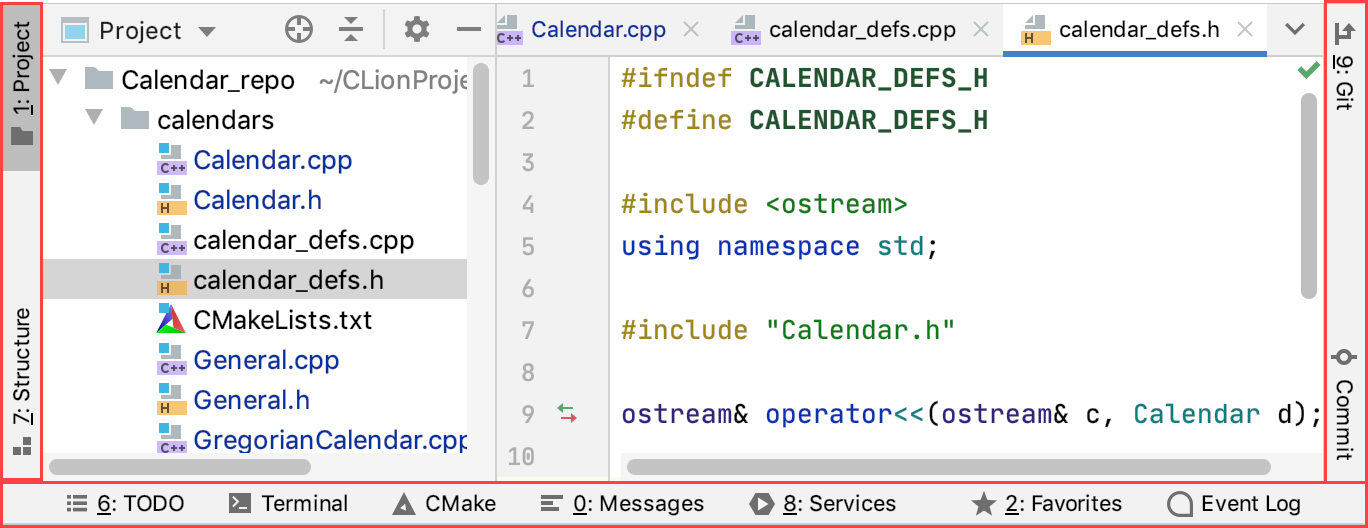Show hidden editor tabs chevron

1295,29
